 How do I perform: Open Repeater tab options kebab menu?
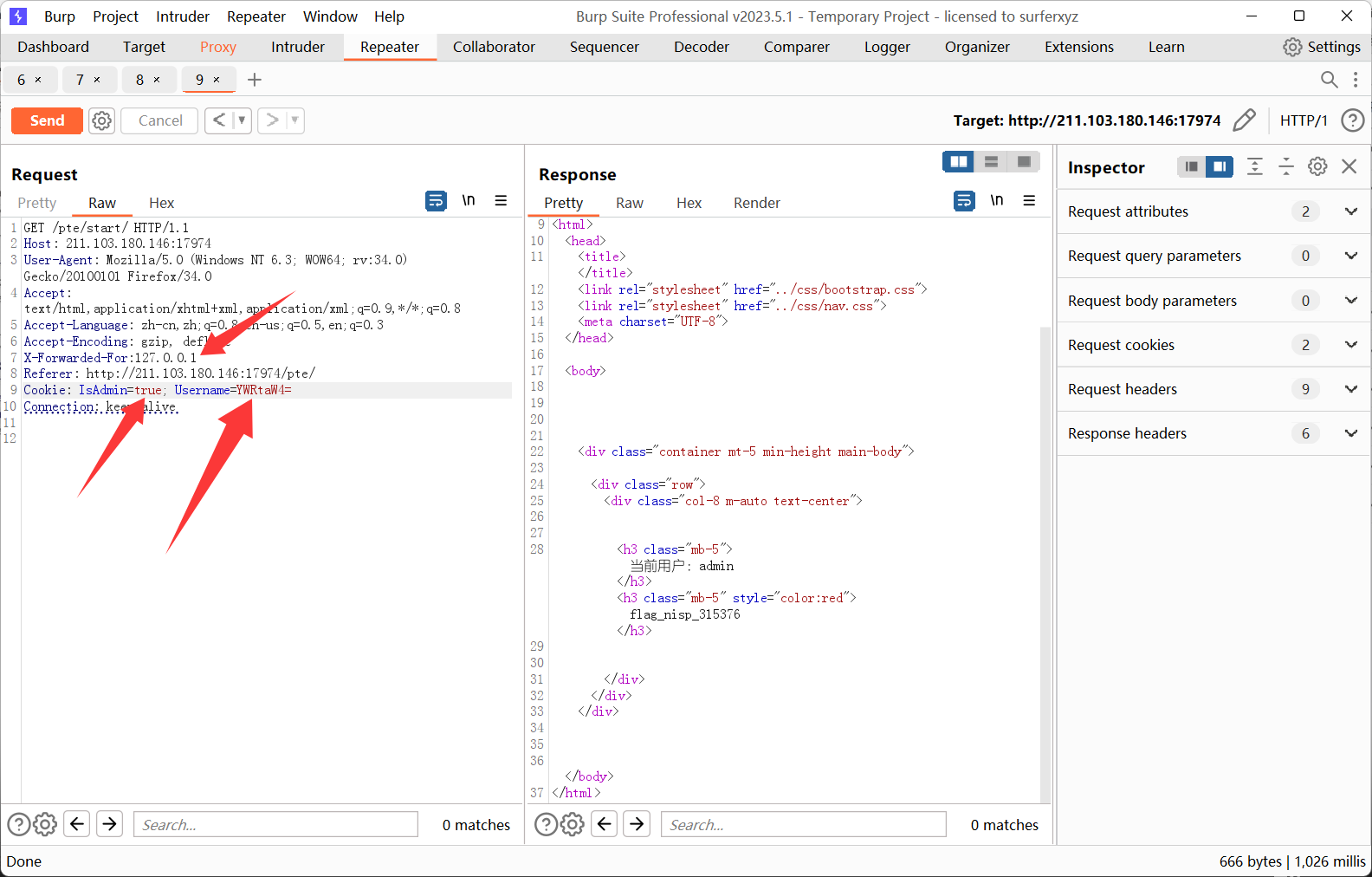tap(1356, 80)
